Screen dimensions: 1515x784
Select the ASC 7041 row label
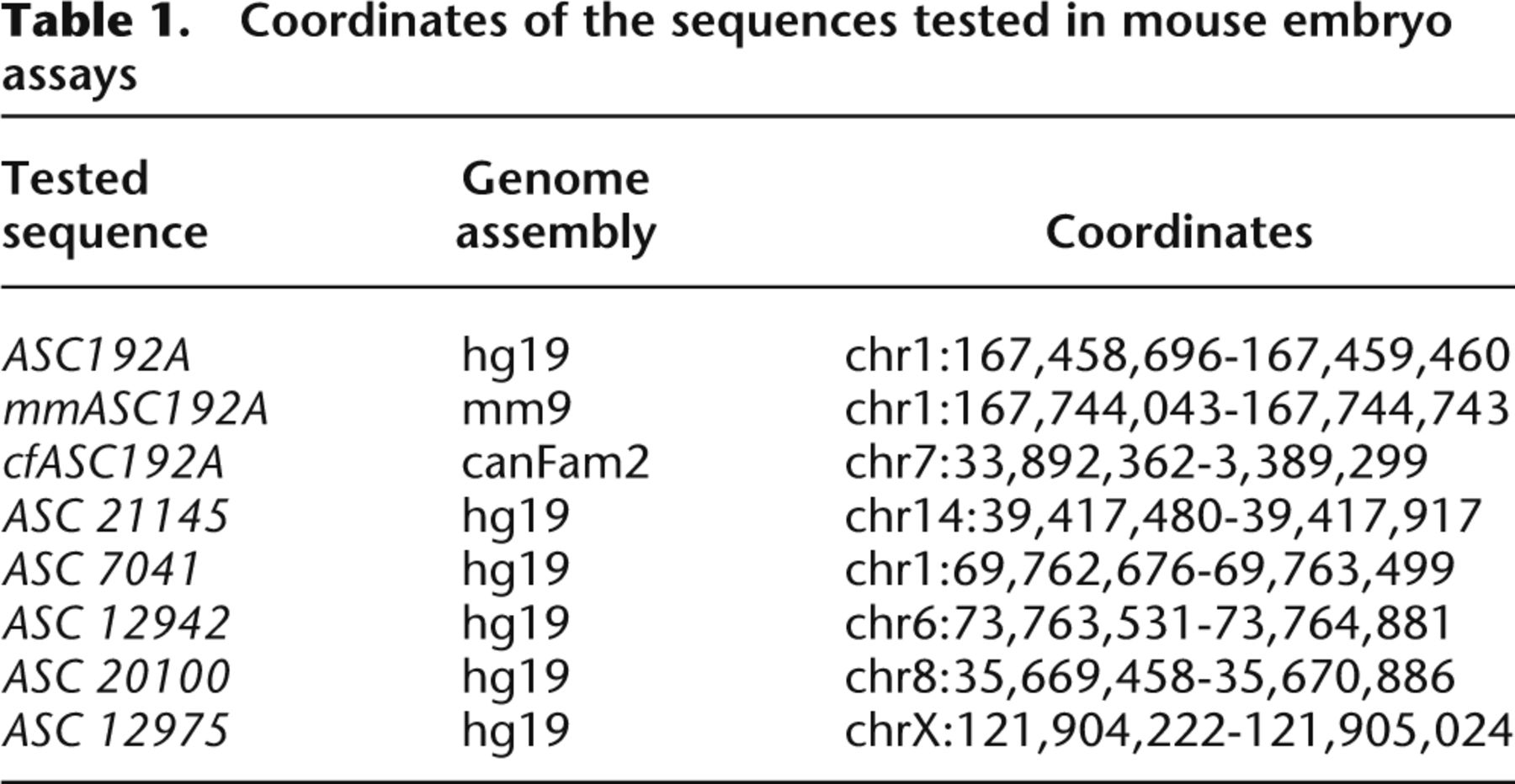click(x=101, y=569)
